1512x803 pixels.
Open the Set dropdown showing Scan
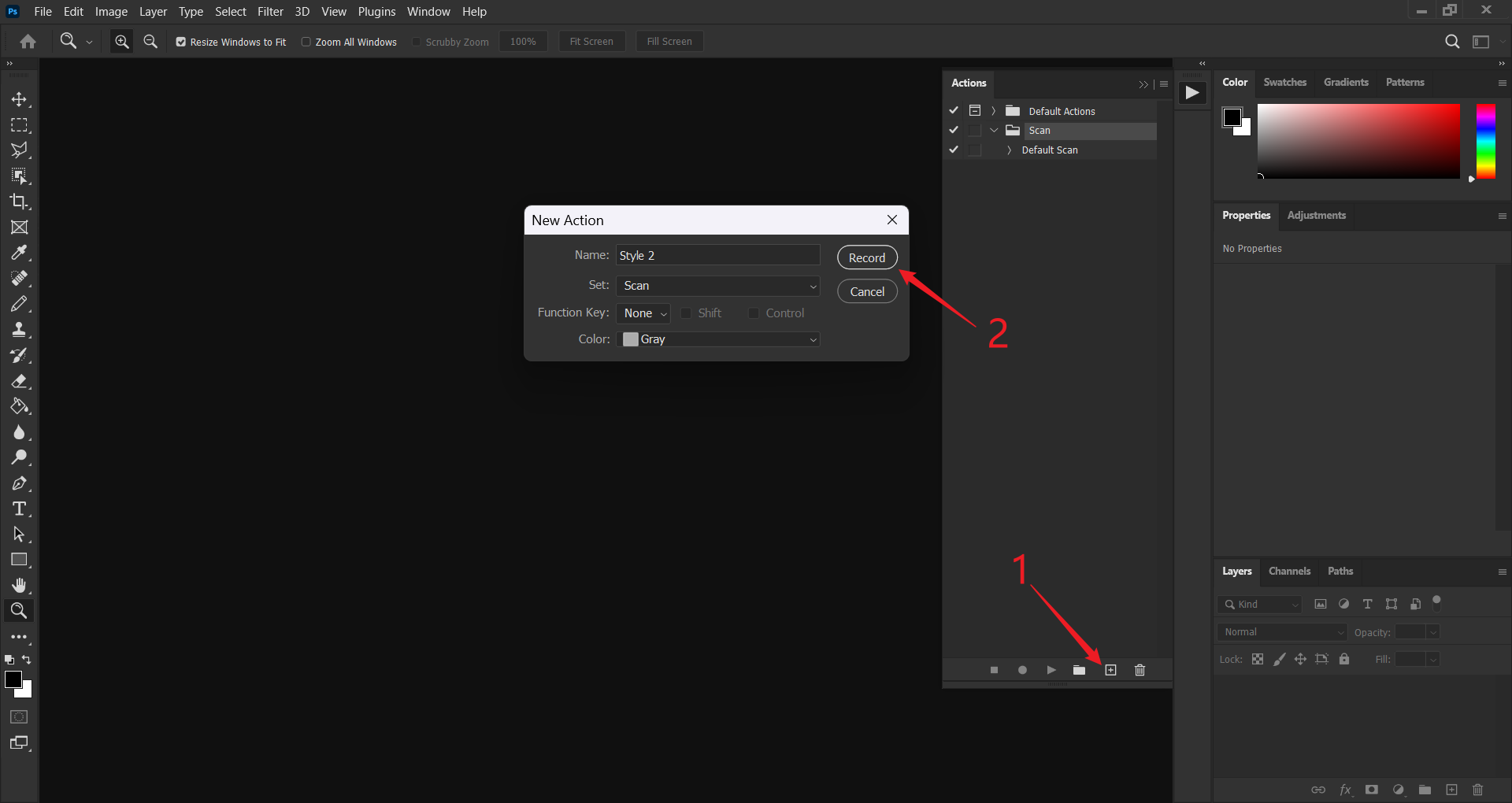tap(717, 286)
